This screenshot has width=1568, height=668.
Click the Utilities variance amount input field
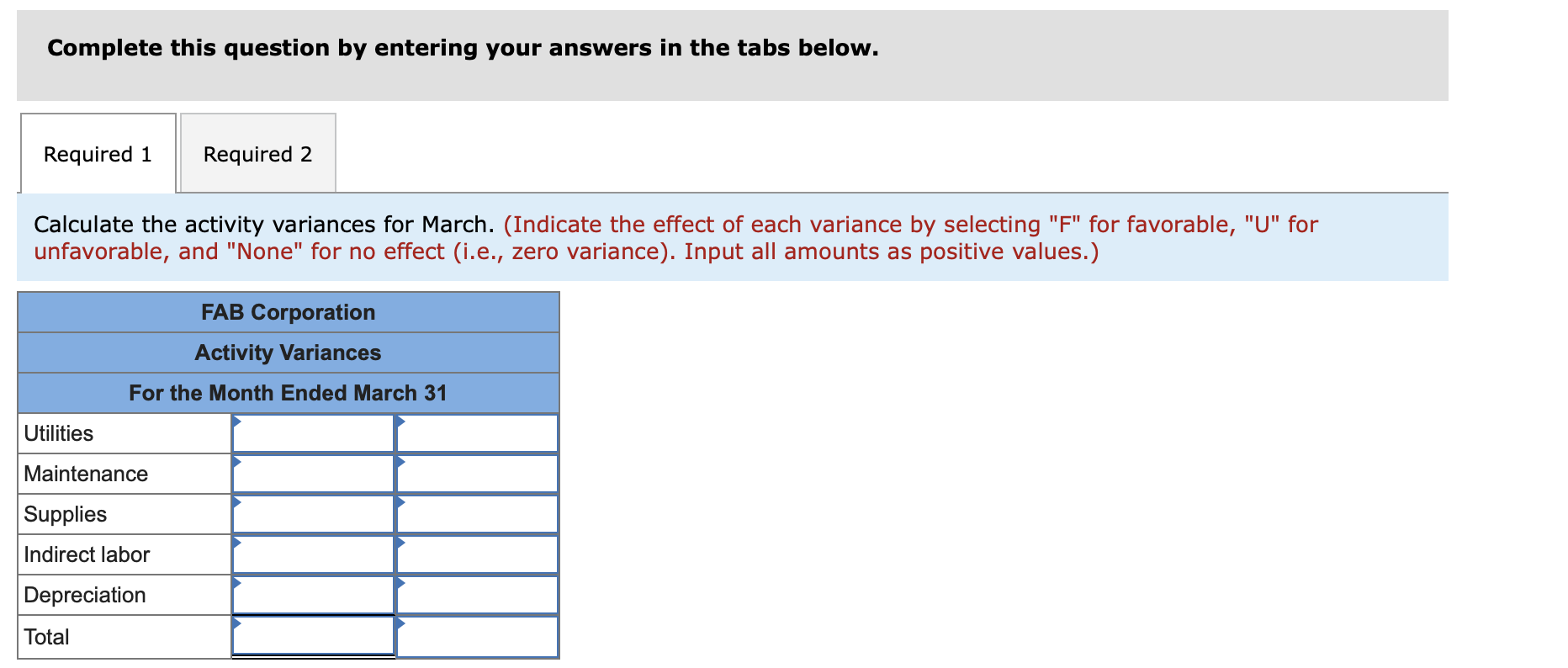coord(313,433)
